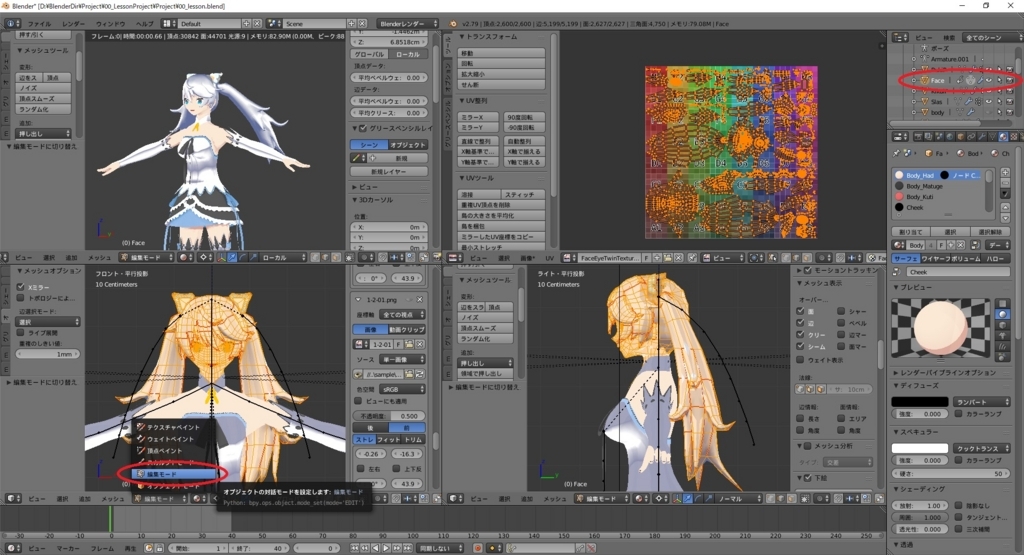The image size is (1024, 555).
Task: Click the 割り当て assign button
Action: click(910, 232)
